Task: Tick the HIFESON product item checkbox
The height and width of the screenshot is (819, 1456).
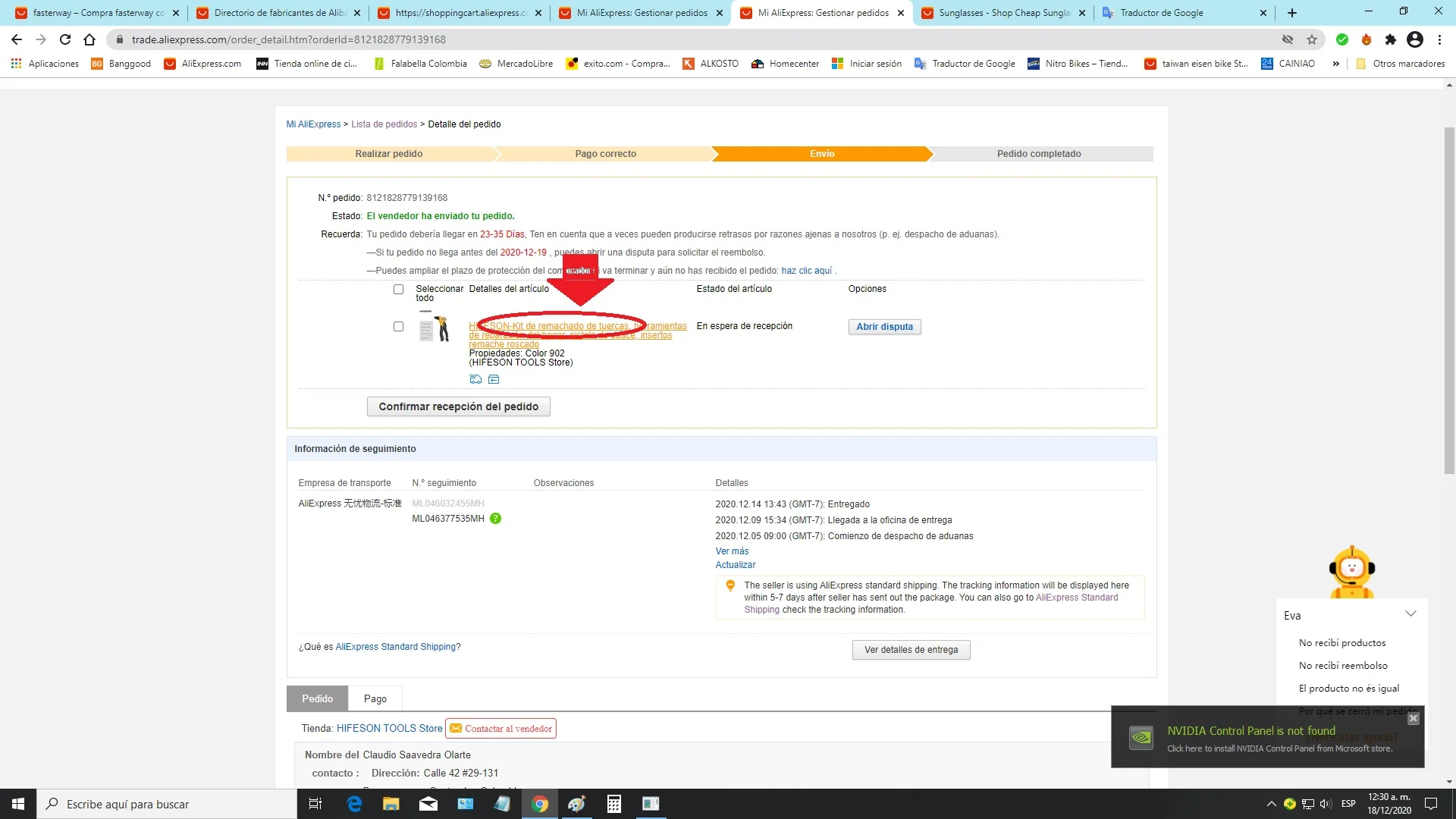Action: pos(398,326)
